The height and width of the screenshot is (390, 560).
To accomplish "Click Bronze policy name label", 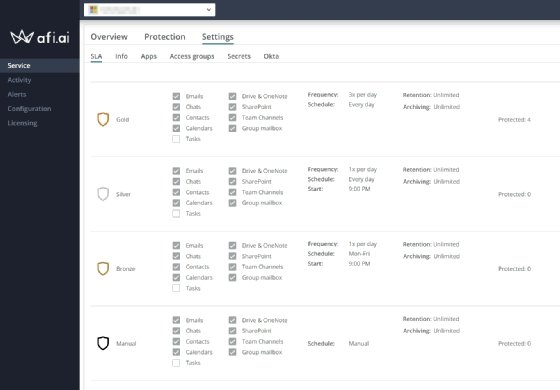I will click(x=126, y=269).
